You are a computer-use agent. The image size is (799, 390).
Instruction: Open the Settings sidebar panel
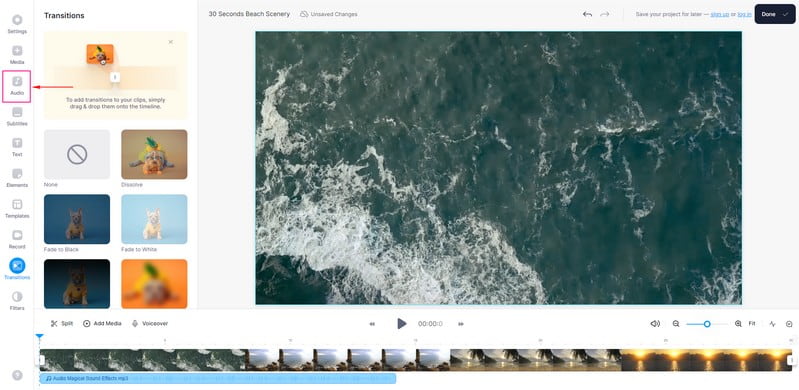pos(17,24)
